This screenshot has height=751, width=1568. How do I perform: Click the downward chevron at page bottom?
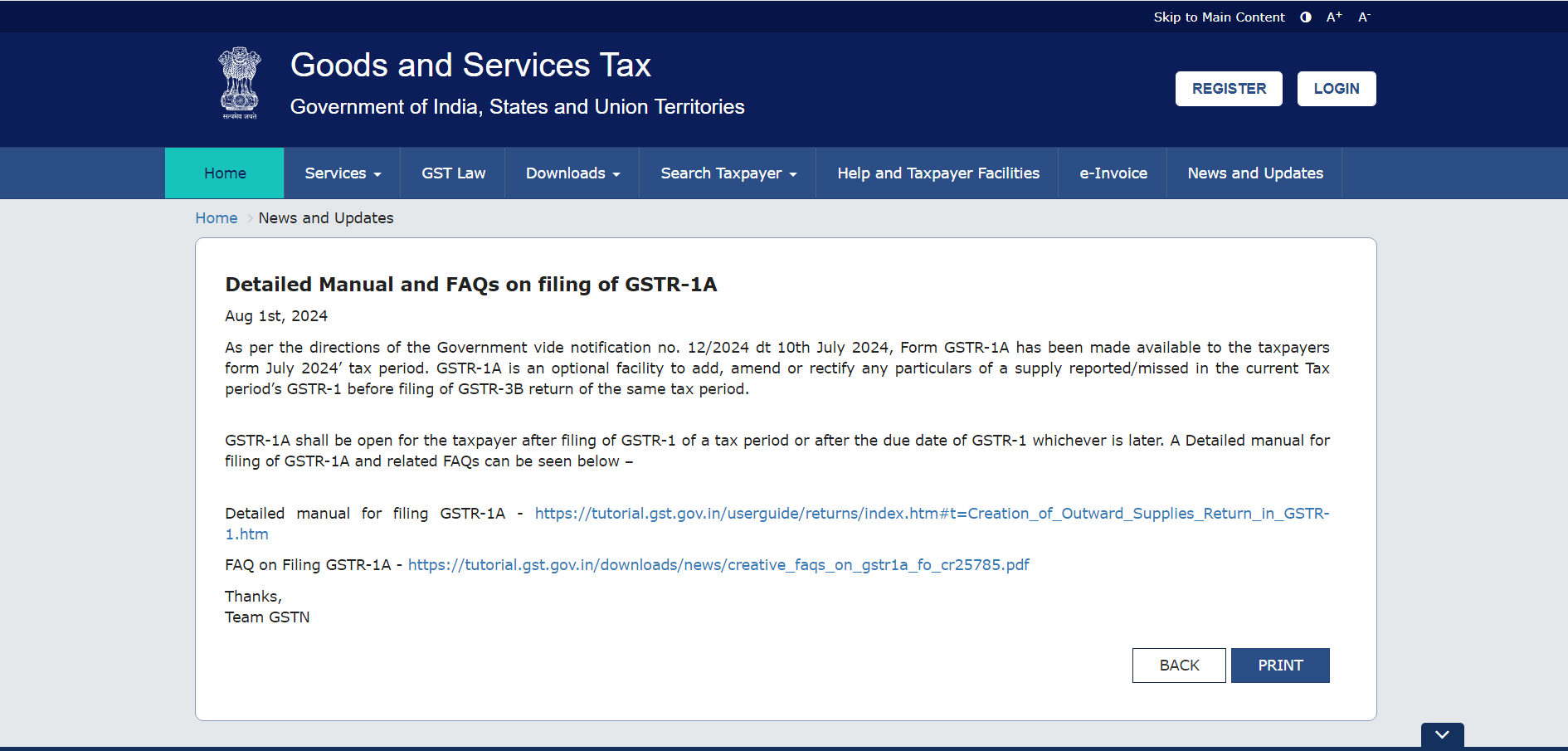tap(1442, 735)
